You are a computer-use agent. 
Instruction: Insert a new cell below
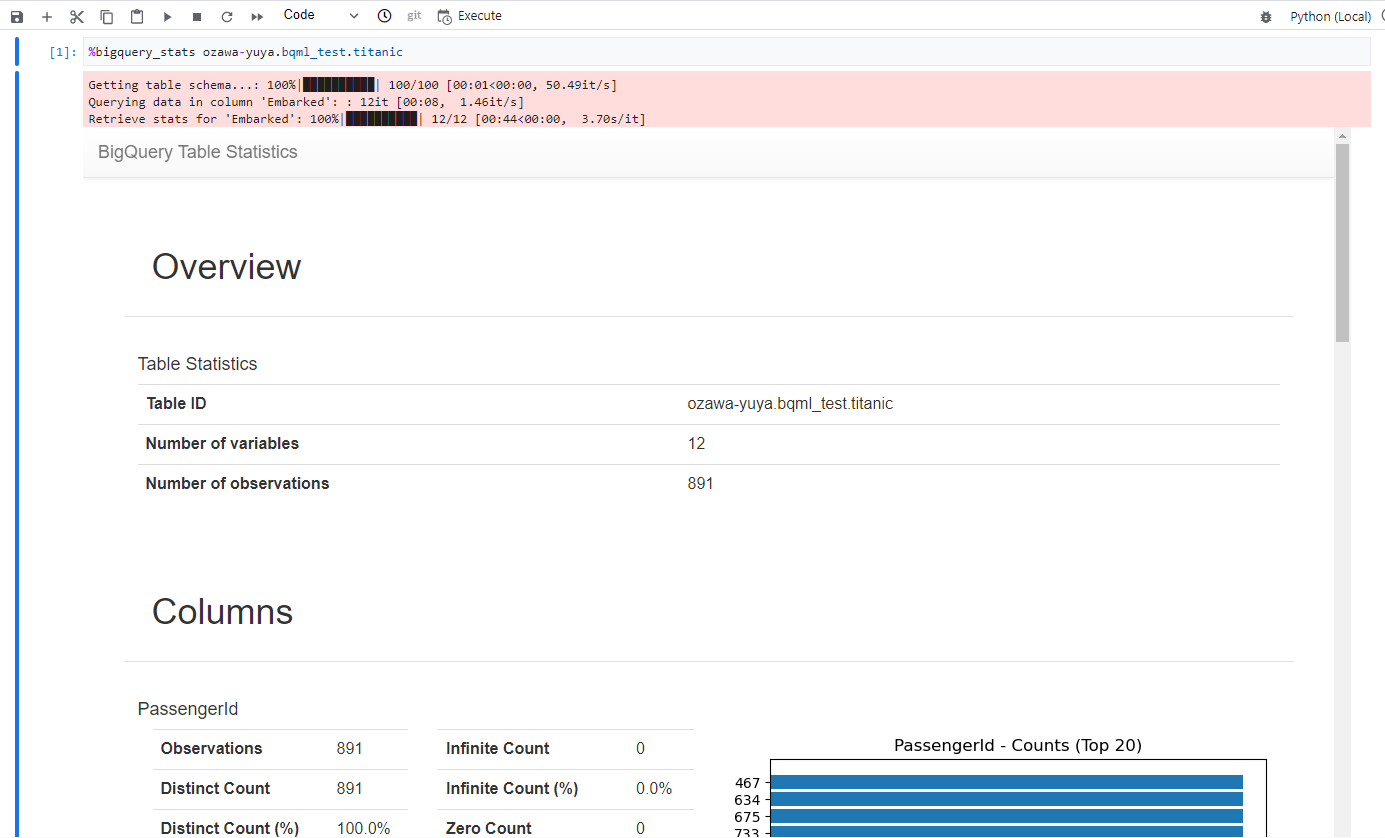click(46, 15)
